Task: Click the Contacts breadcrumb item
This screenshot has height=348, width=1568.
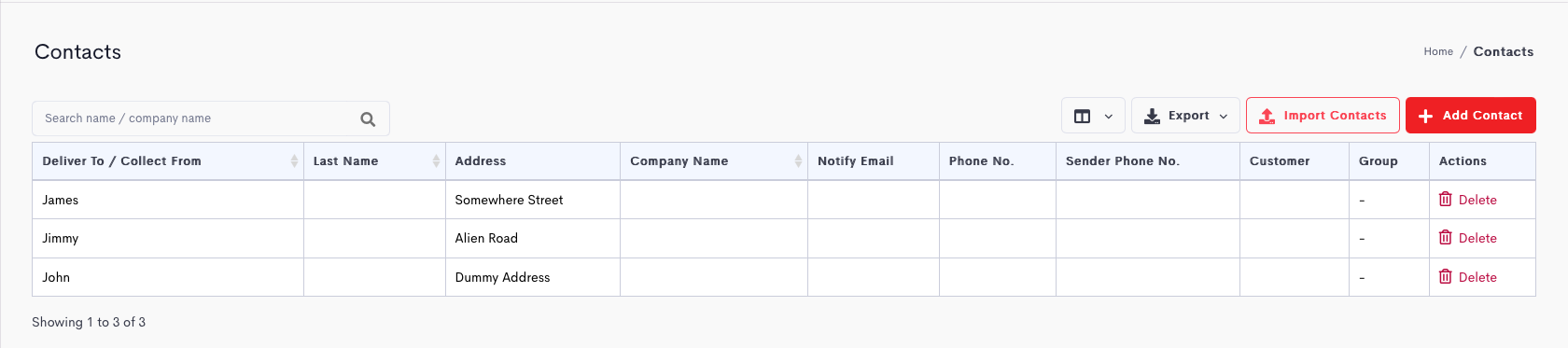Action: (x=1503, y=51)
